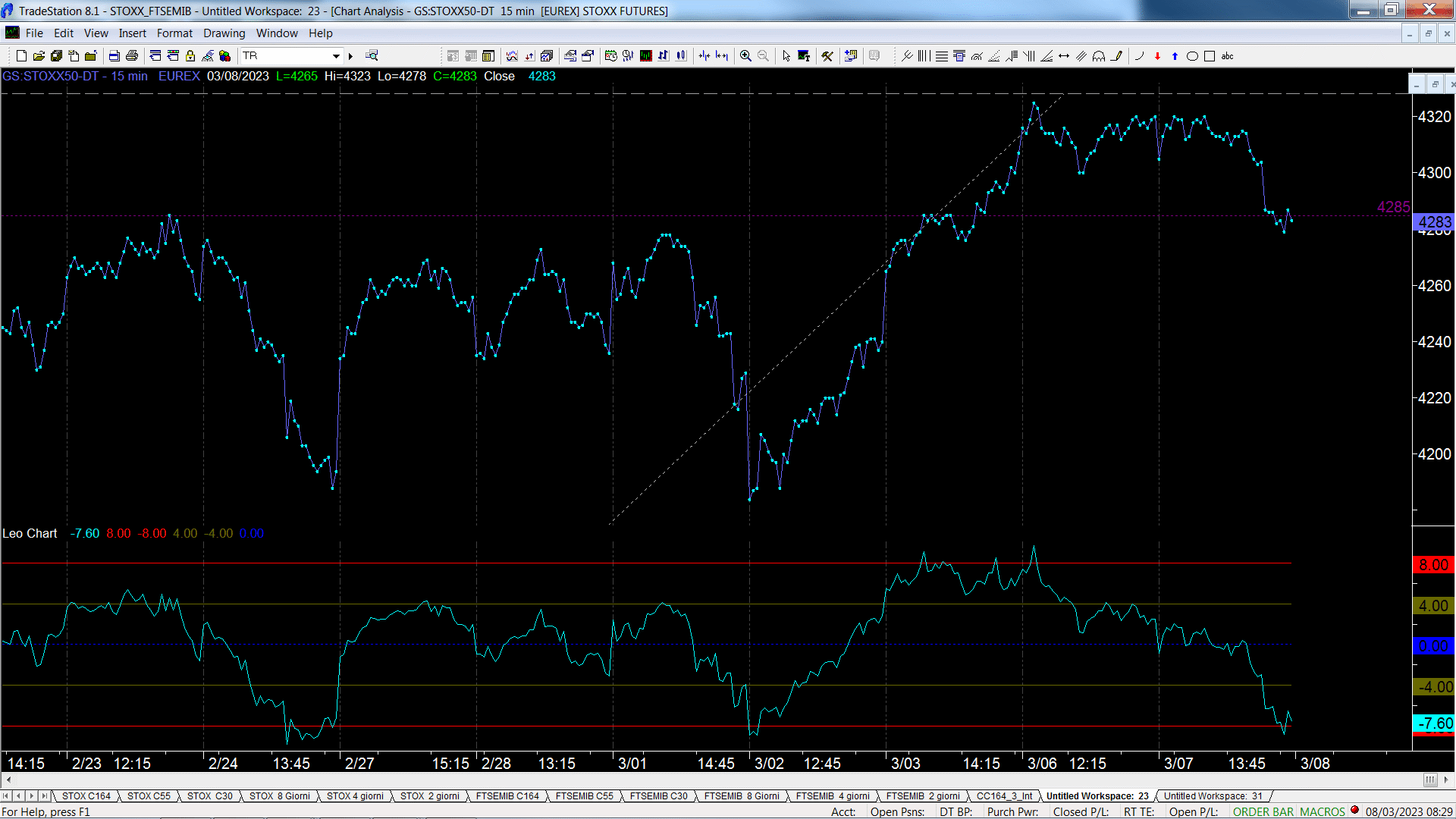Open the Insert menu
Viewport: 1456px width, 819px height.
[132, 33]
